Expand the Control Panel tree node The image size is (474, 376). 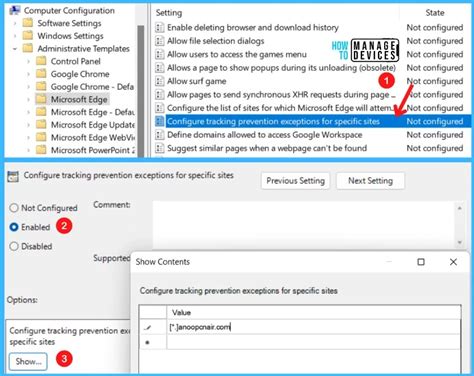pos(28,61)
